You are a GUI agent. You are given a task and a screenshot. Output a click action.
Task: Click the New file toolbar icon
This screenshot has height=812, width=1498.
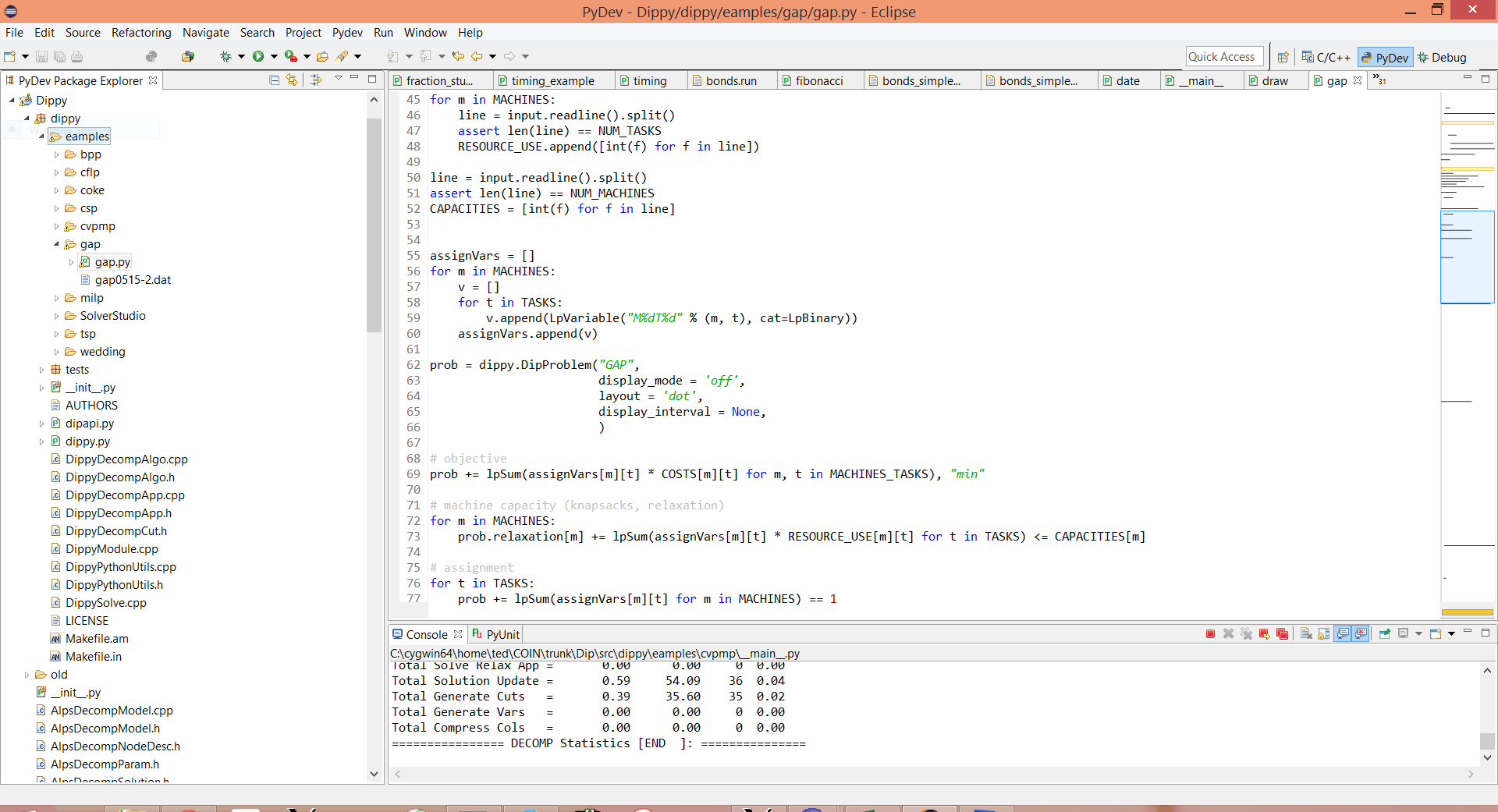(10, 56)
